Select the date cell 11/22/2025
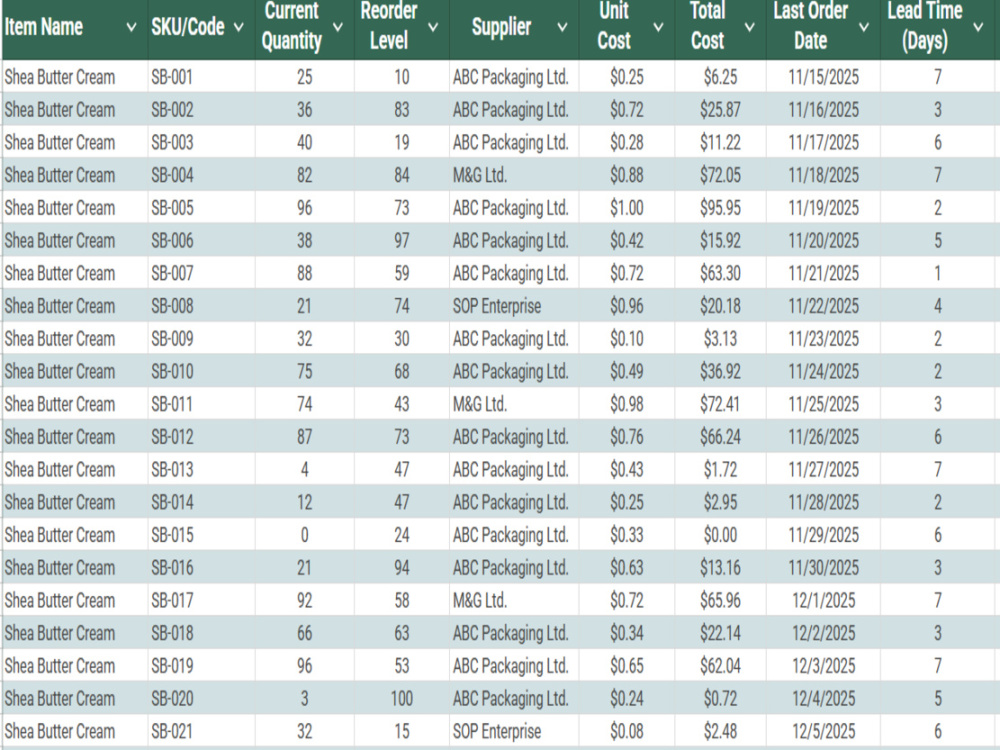 coord(823,306)
